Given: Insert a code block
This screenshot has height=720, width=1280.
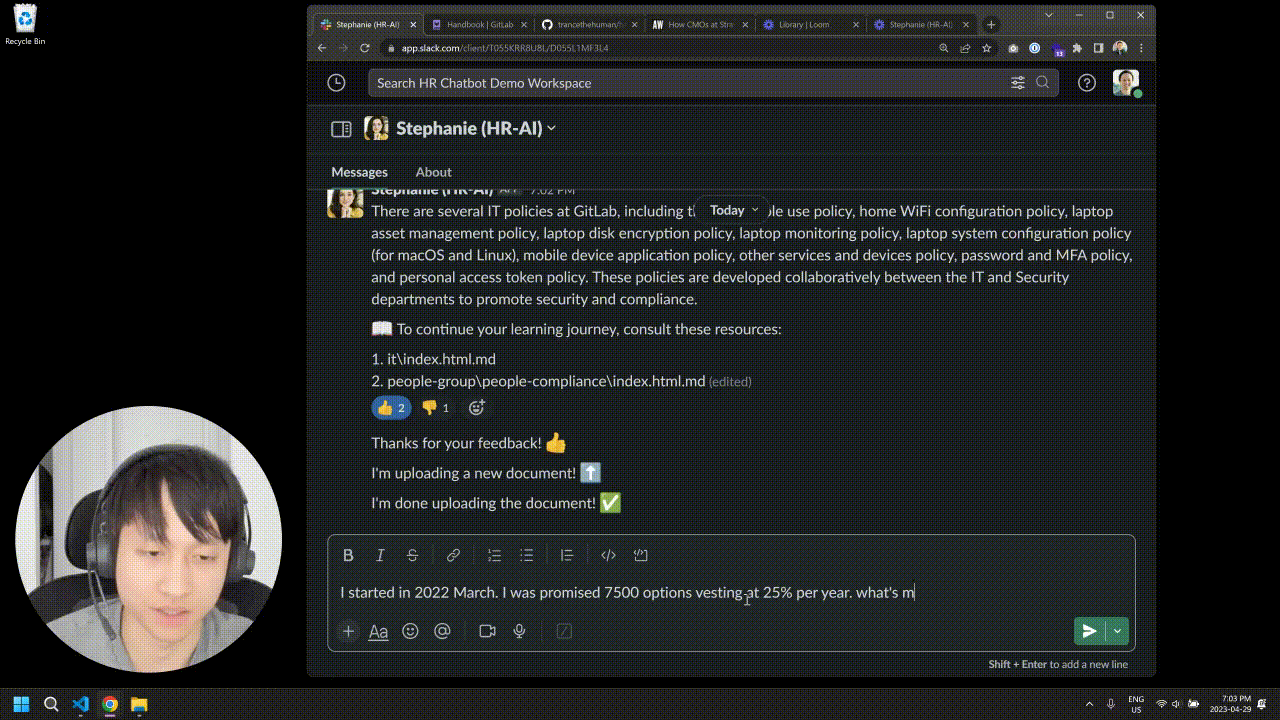Looking at the screenshot, I should pyautogui.click(x=641, y=555).
